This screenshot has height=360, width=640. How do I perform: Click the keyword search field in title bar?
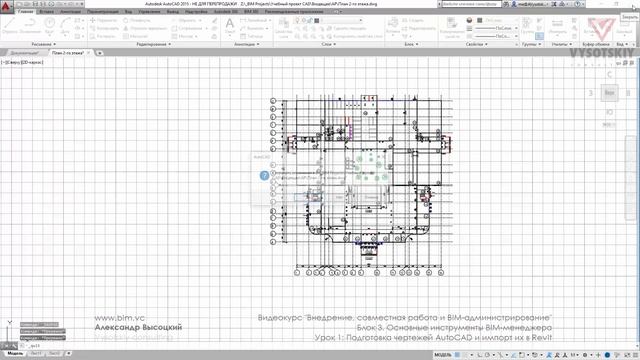tap(471, 4)
